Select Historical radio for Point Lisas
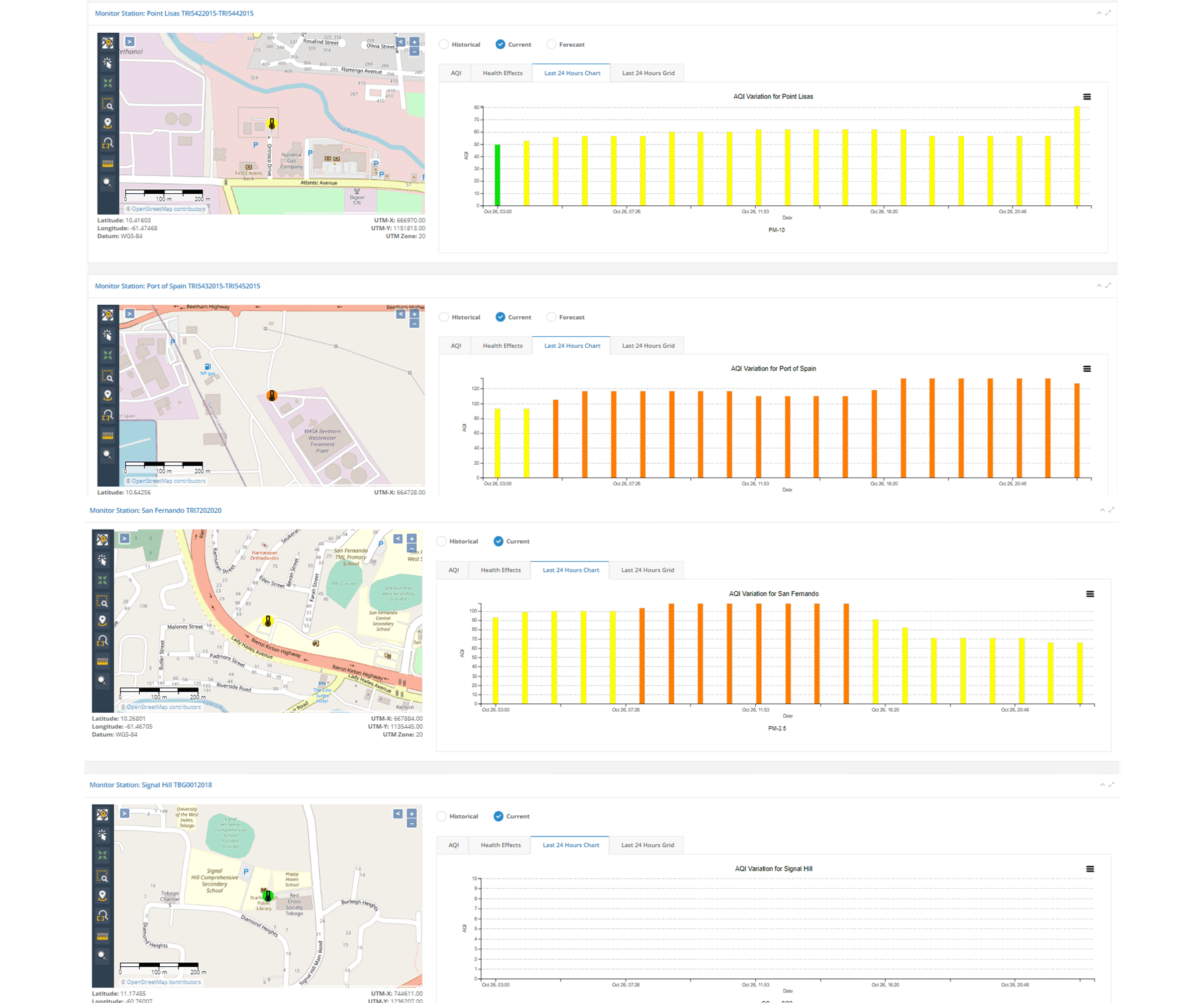Image resolution: width=1204 pixels, height=1003 pixels. 444,44
